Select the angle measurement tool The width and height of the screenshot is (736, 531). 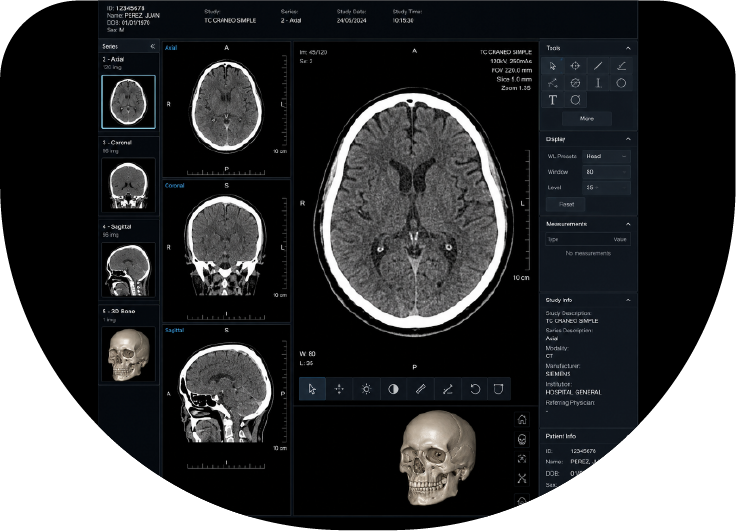pyautogui.click(x=621, y=66)
